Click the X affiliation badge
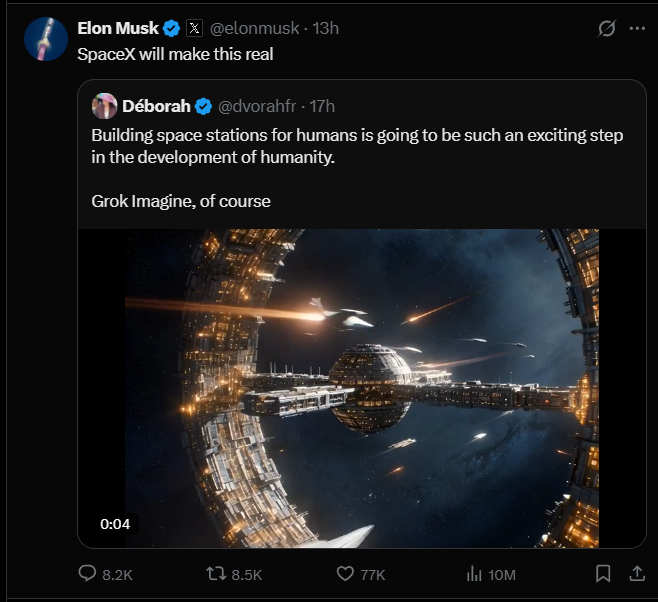Screen dimensions: 658x602 point(194,28)
